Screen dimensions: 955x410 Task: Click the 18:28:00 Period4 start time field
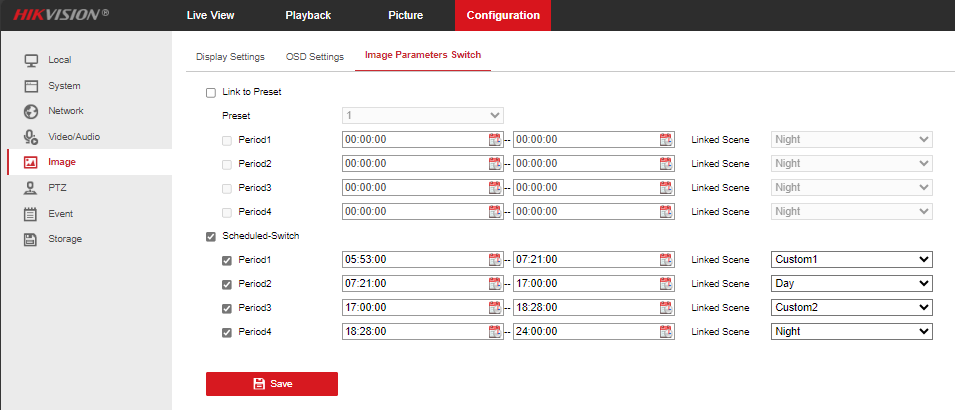tap(414, 332)
